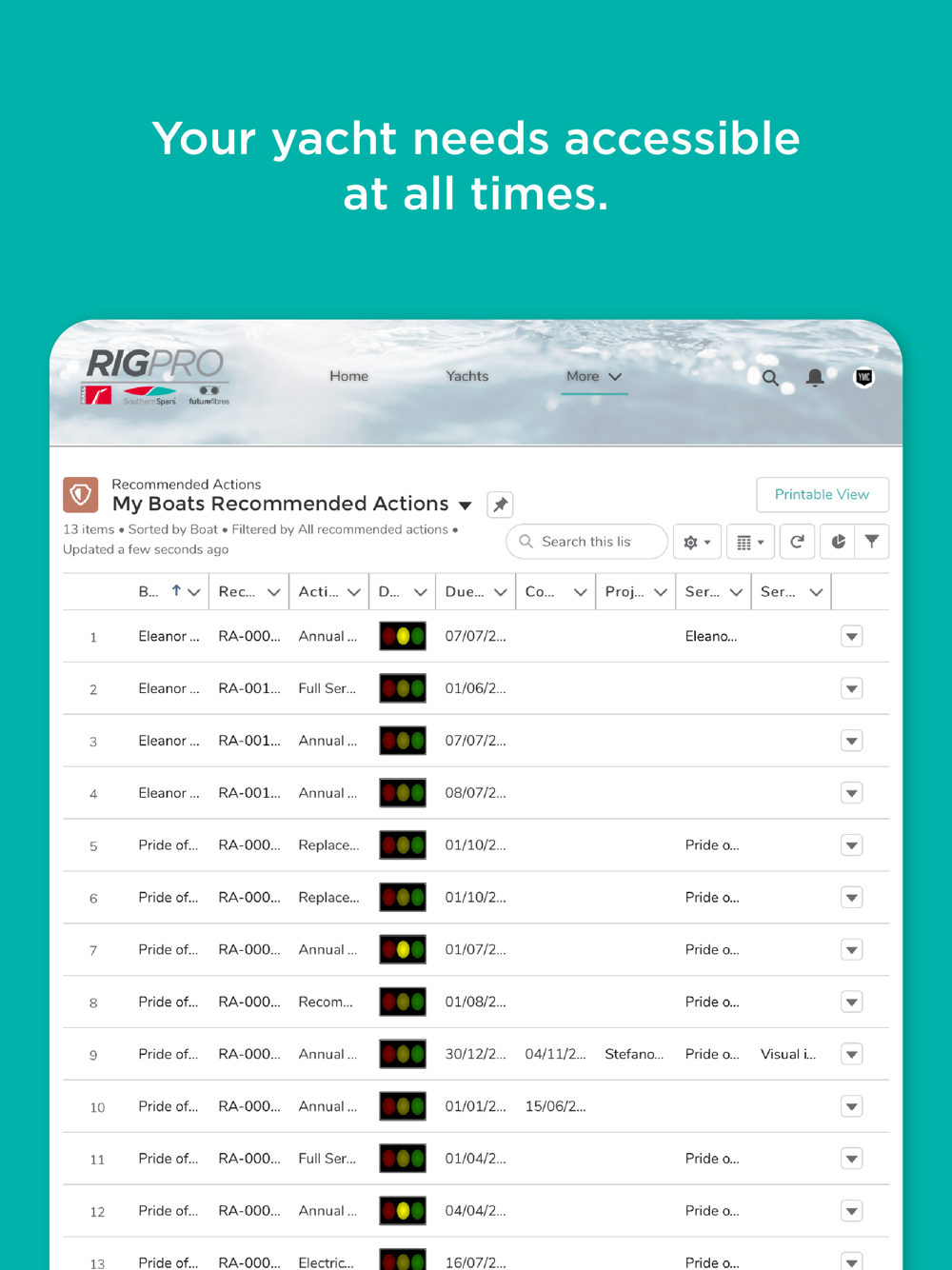This screenshot has height=1270, width=952.
Task: Click the traffic light status in row 5
Action: (x=403, y=844)
